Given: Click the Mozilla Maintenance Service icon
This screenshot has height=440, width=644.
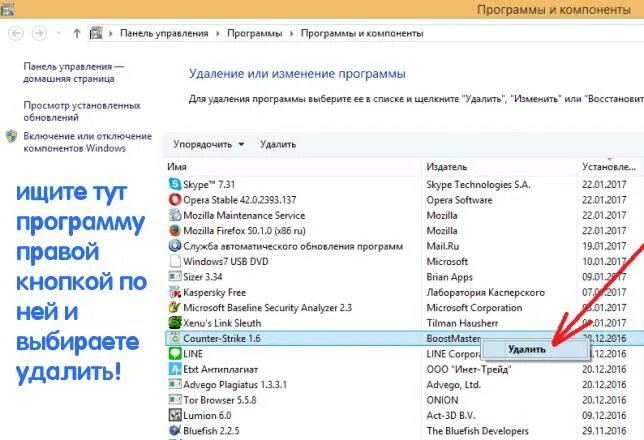Looking at the screenshot, I should tap(175, 215).
